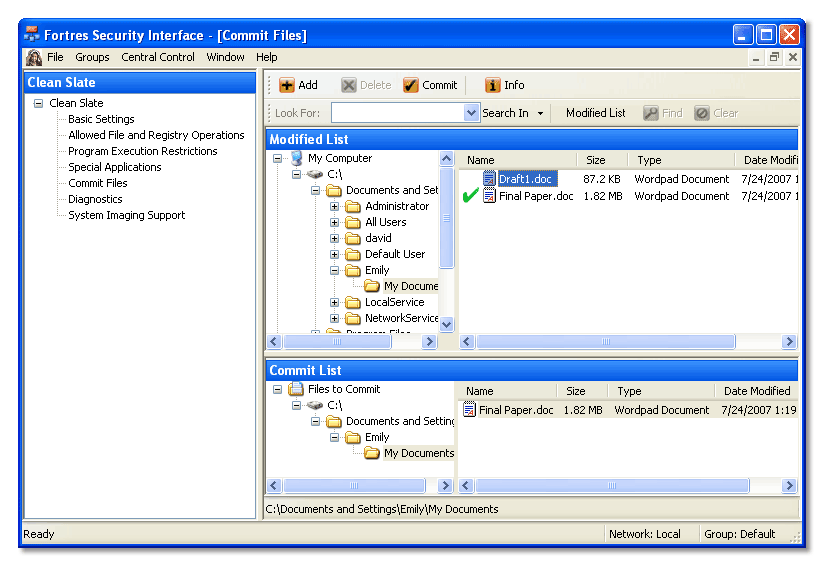Viewport: 832px width, 574px height.
Task: Click the Find button
Action: (x=663, y=113)
